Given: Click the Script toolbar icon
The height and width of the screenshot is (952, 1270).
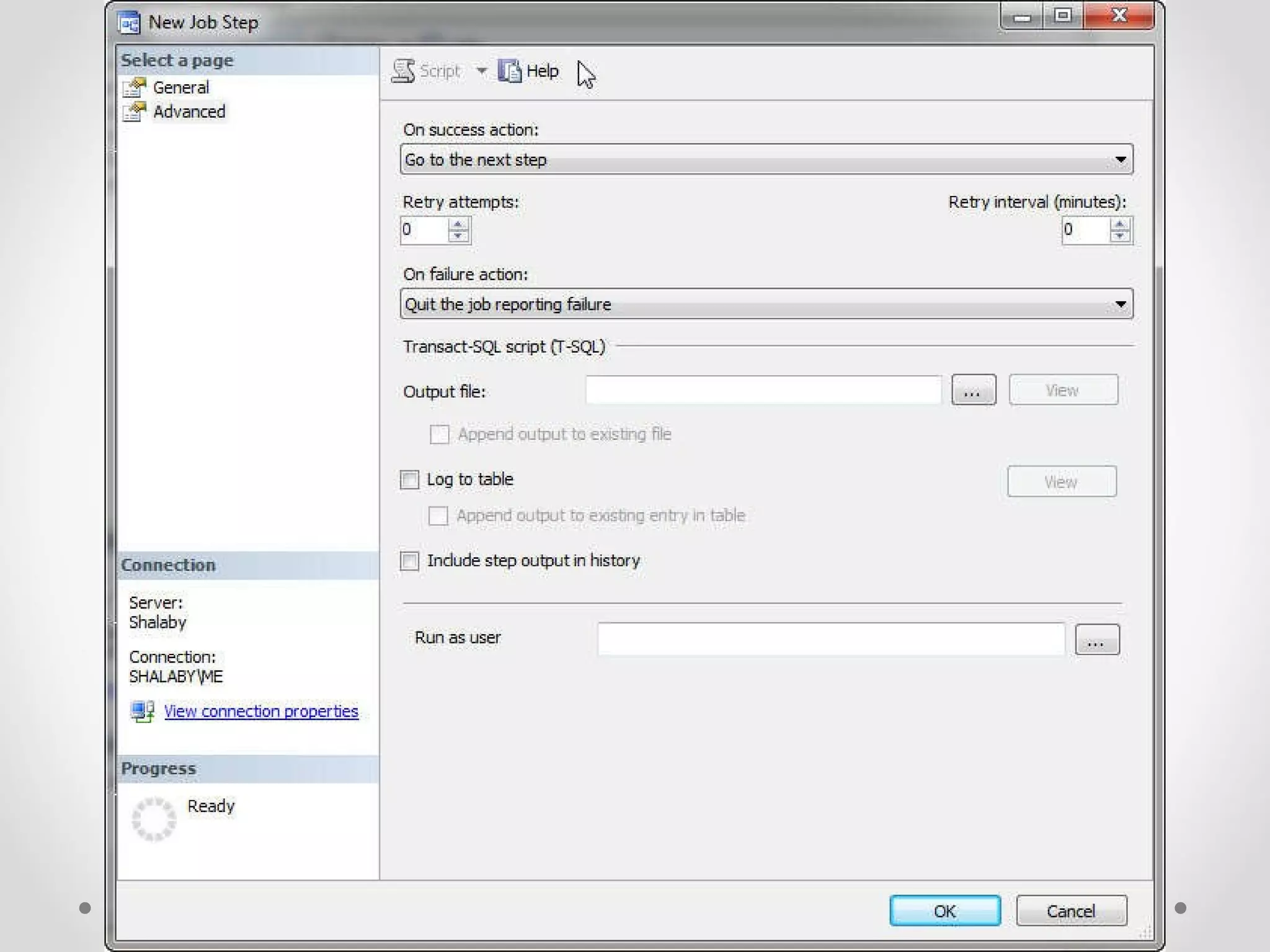Looking at the screenshot, I should point(404,71).
